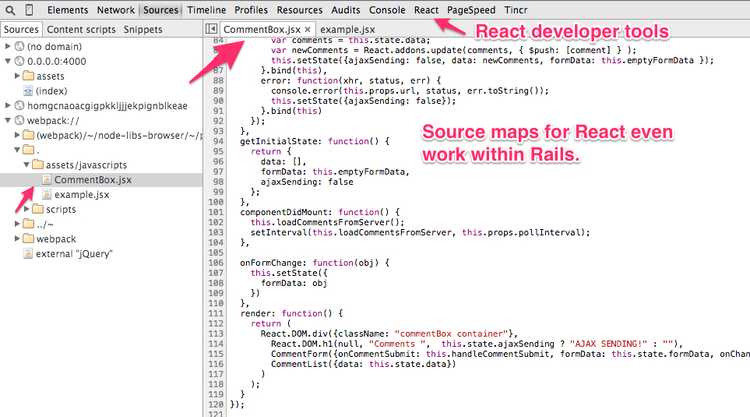Click the search magnifier icon in DevTools

coord(9,10)
